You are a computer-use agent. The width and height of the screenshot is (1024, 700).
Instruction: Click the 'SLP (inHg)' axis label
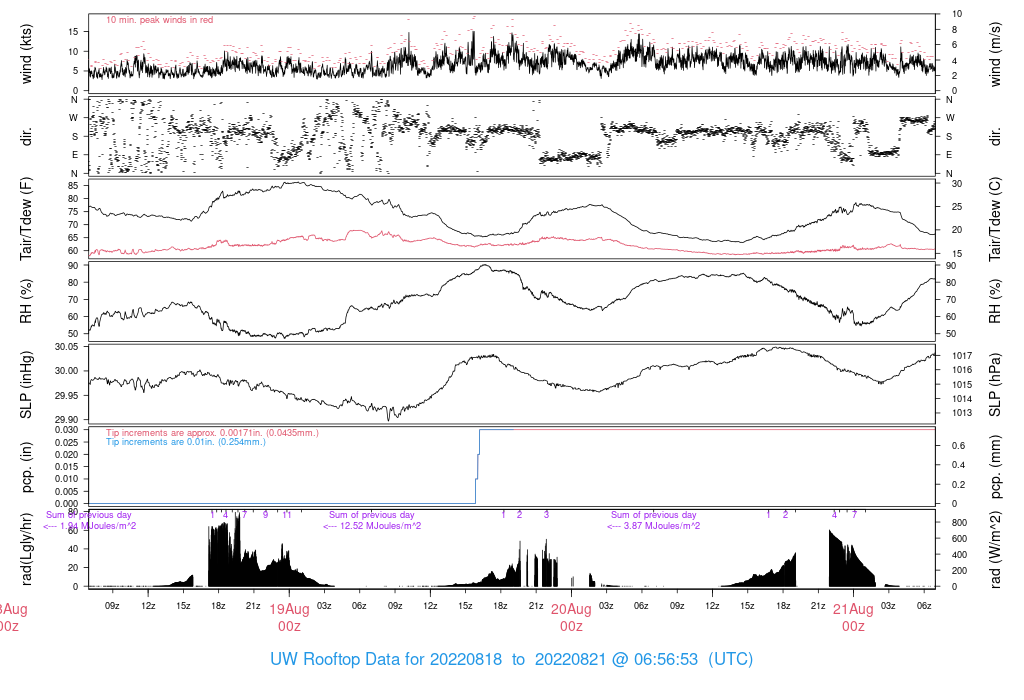[26, 384]
